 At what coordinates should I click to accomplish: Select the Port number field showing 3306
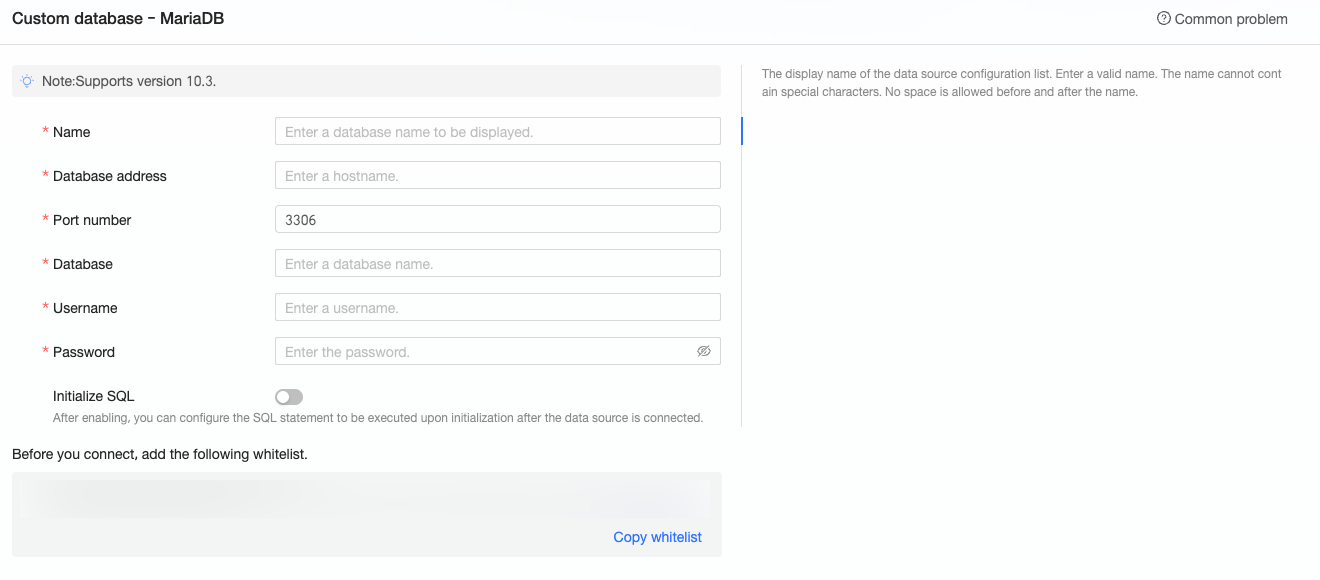pyautogui.click(x=497, y=219)
